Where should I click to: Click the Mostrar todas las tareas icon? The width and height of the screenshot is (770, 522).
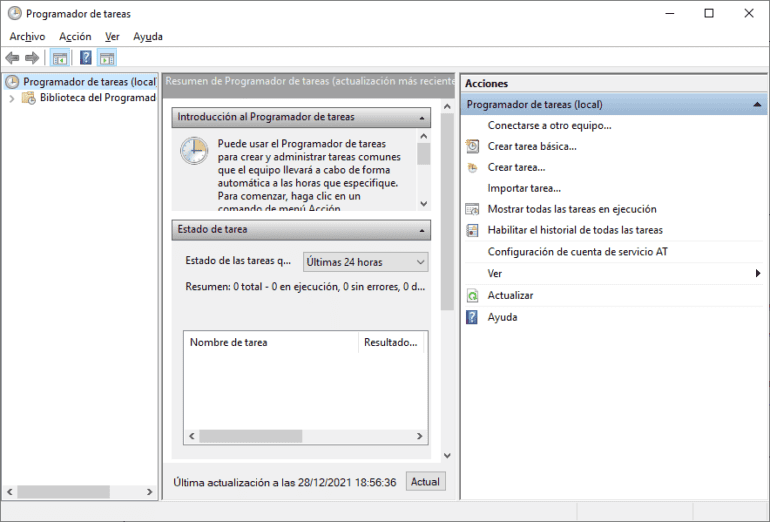tap(472, 209)
